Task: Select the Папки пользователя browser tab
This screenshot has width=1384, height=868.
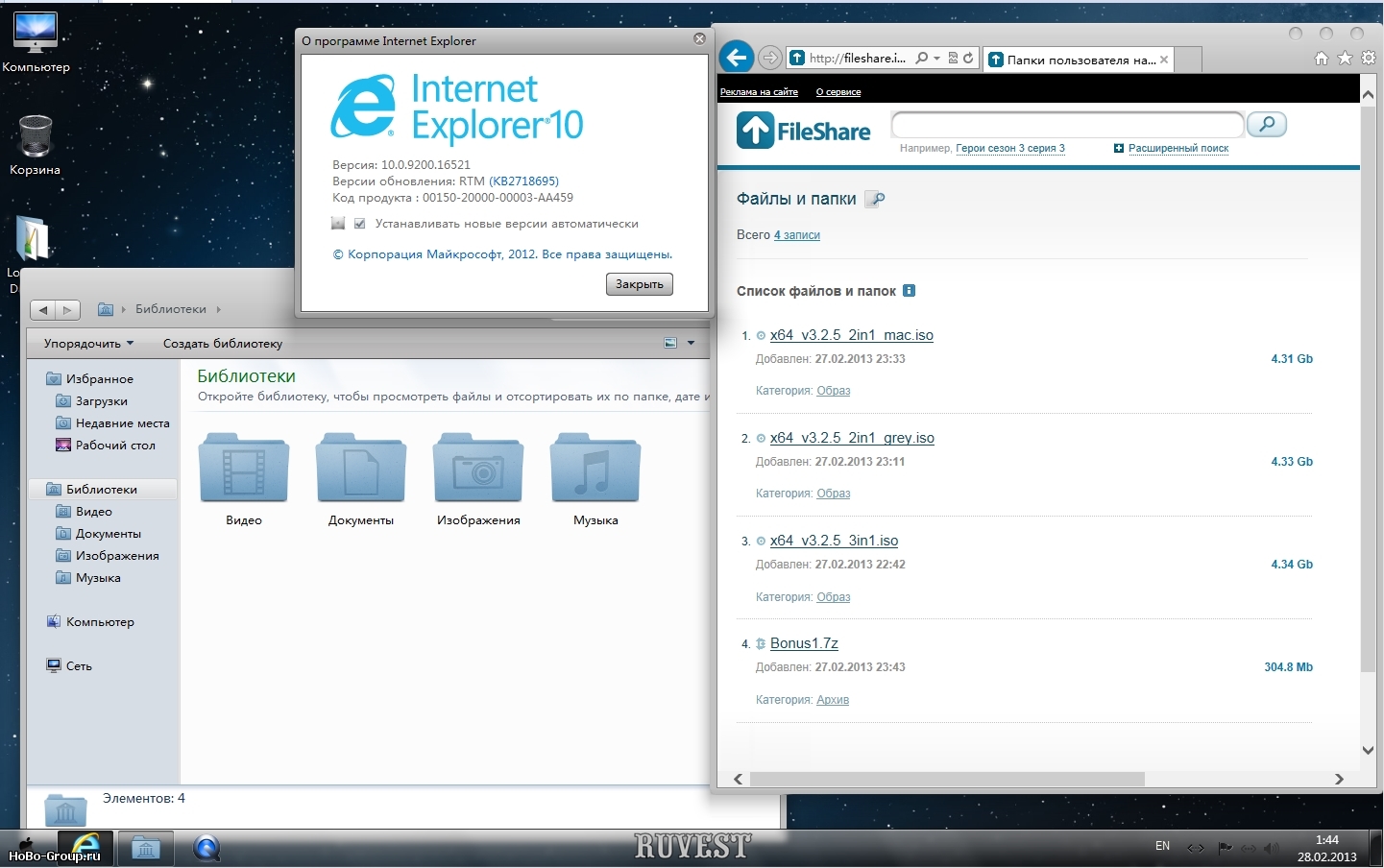Action: pyautogui.click(x=1078, y=60)
